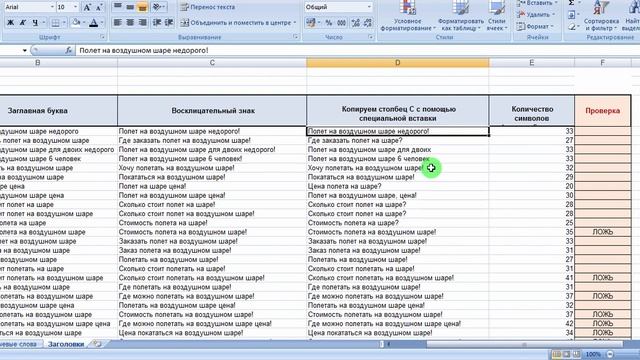The width and height of the screenshot is (640, 360).
Task: Decrease decimal places
Action: pyautogui.click(x=368, y=23)
